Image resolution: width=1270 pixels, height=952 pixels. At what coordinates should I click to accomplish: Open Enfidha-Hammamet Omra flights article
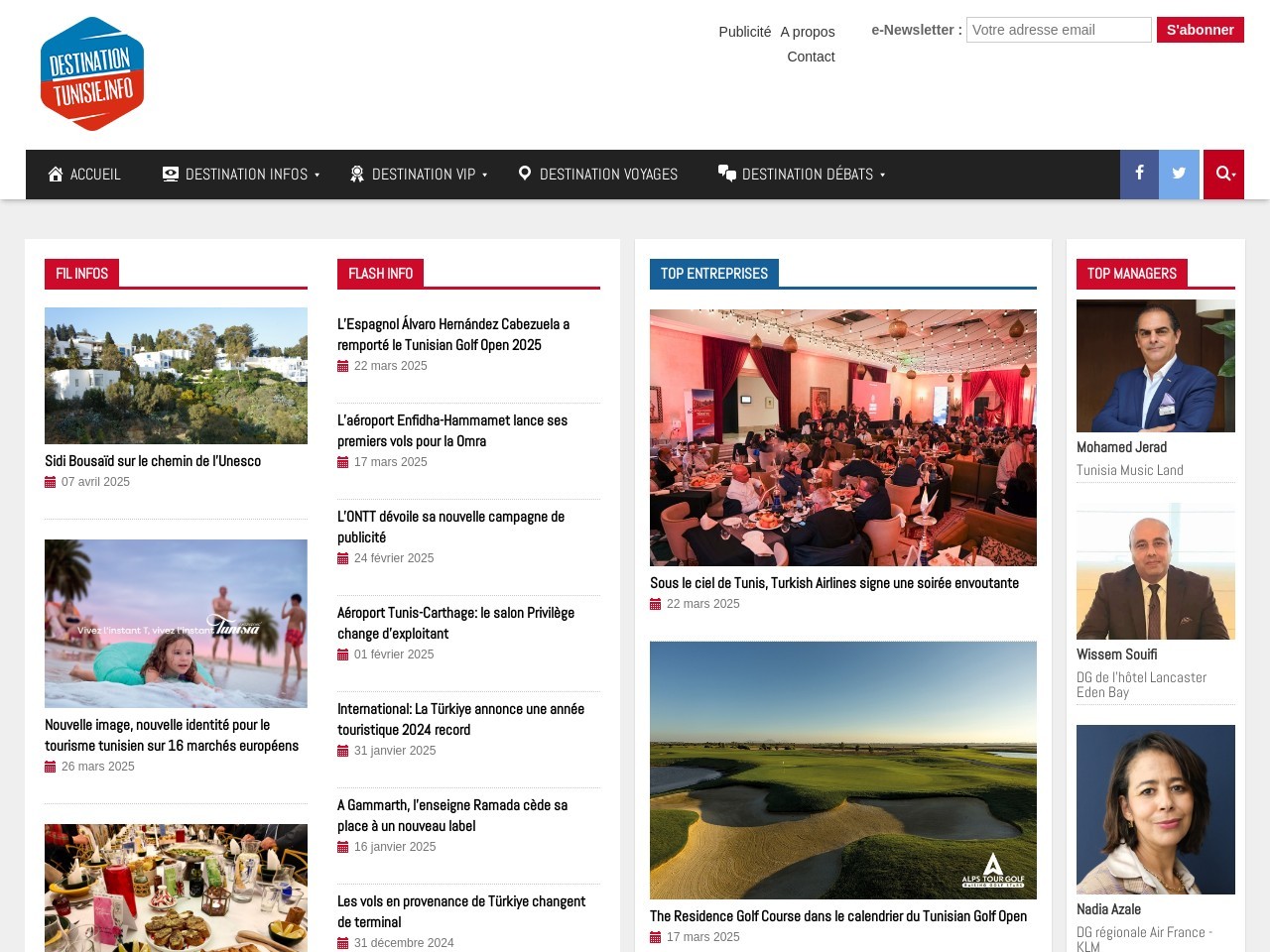[x=452, y=430]
